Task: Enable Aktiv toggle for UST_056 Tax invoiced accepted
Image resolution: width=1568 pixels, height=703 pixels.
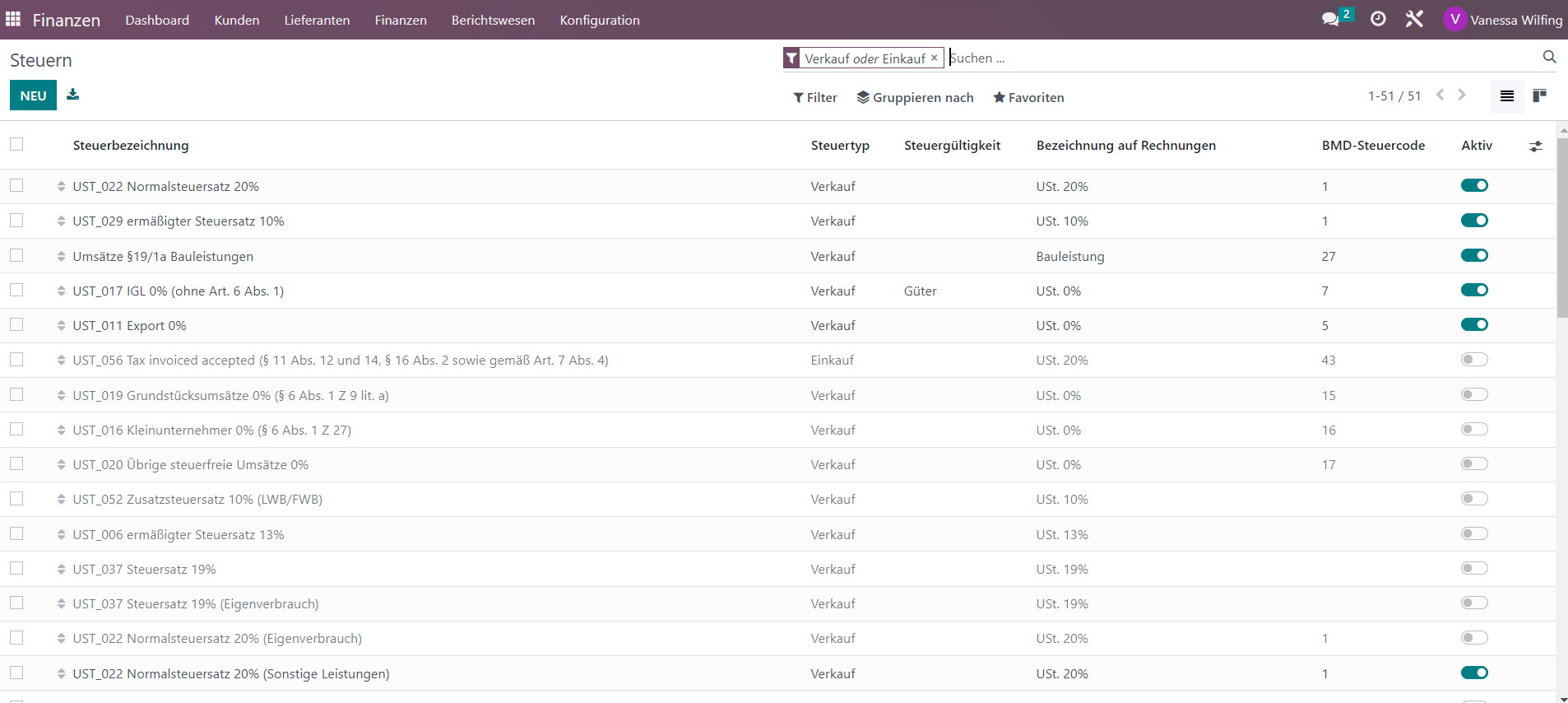Action: pyautogui.click(x=1474, y=360)
